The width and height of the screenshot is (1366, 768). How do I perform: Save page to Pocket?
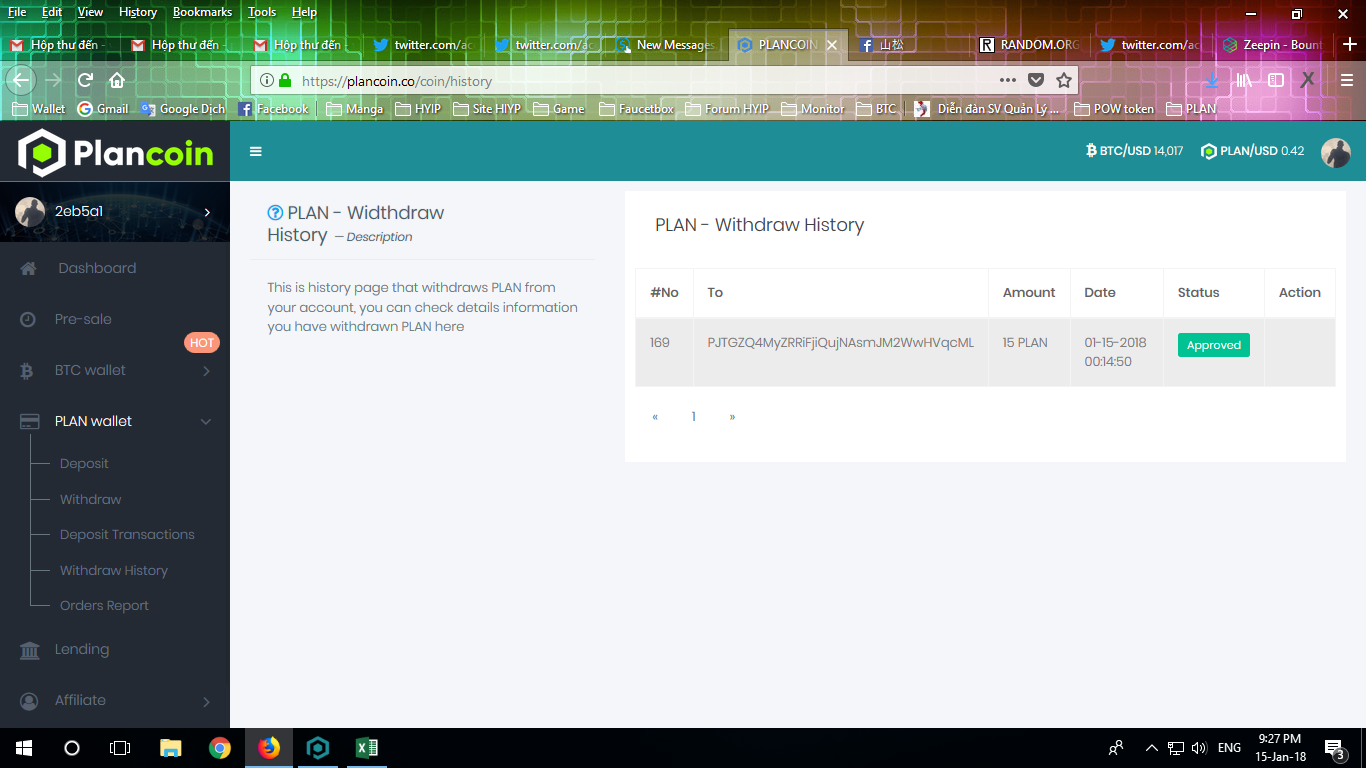click(x=1036, y=80)
